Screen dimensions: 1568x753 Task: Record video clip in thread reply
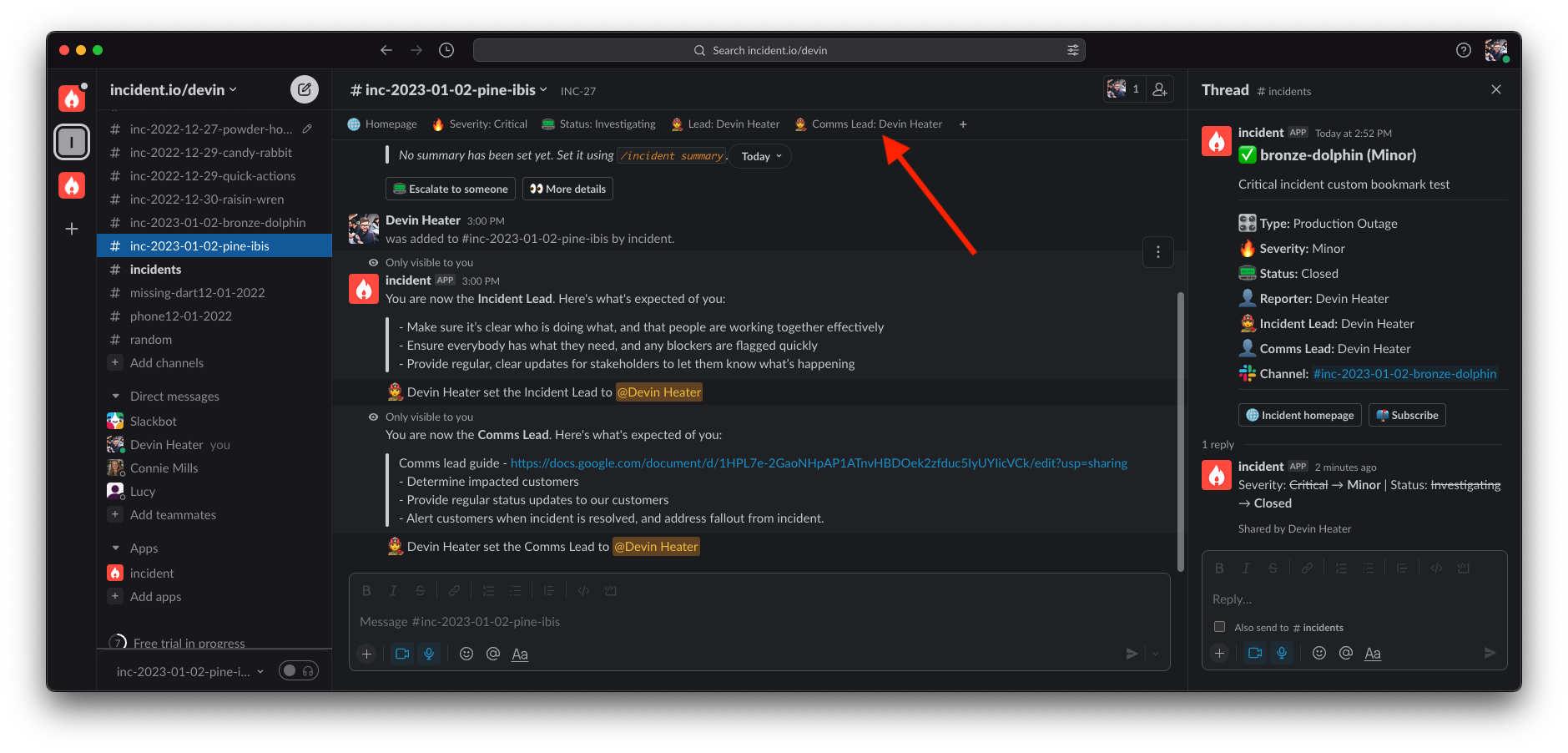click(x=1255, y=653)
